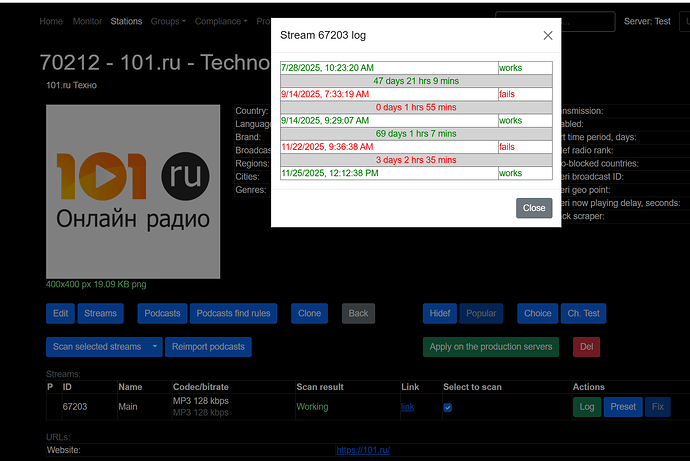Click Apply on the production servers

pyautogui.click(x=491, y=347)
